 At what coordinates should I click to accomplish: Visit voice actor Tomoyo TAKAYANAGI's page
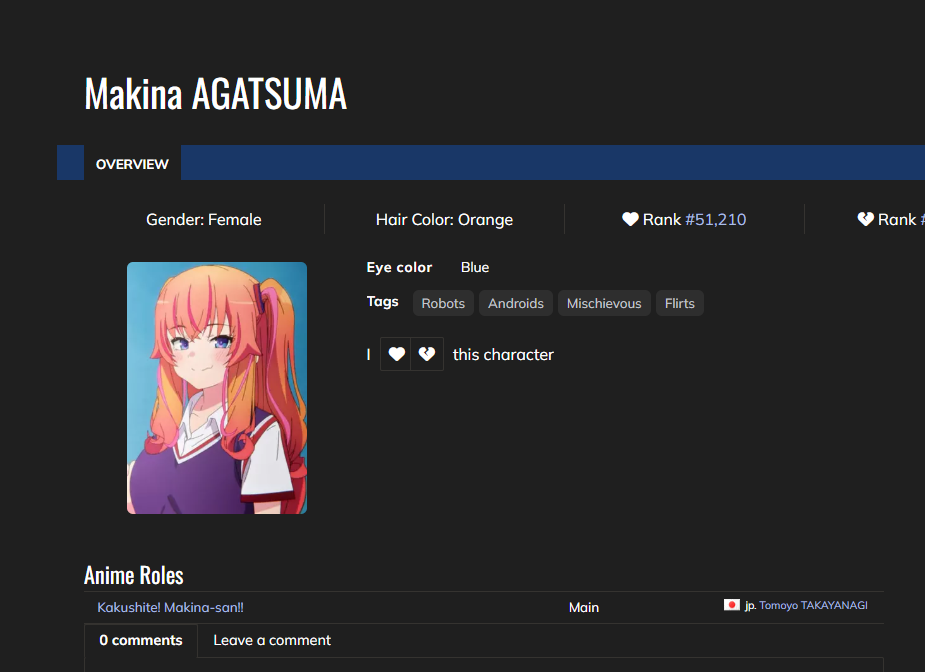click(813, 606)
